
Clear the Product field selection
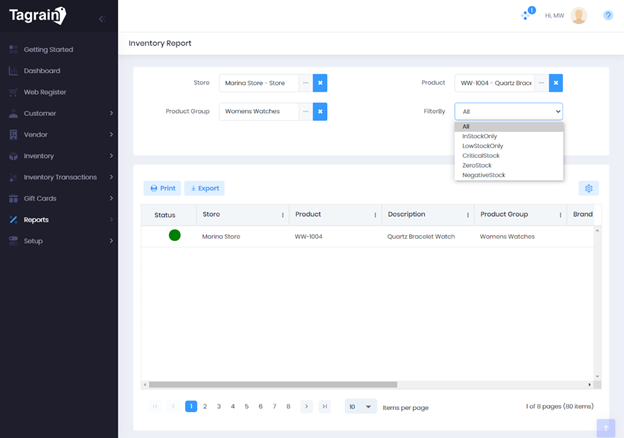[x=556, y=83]
